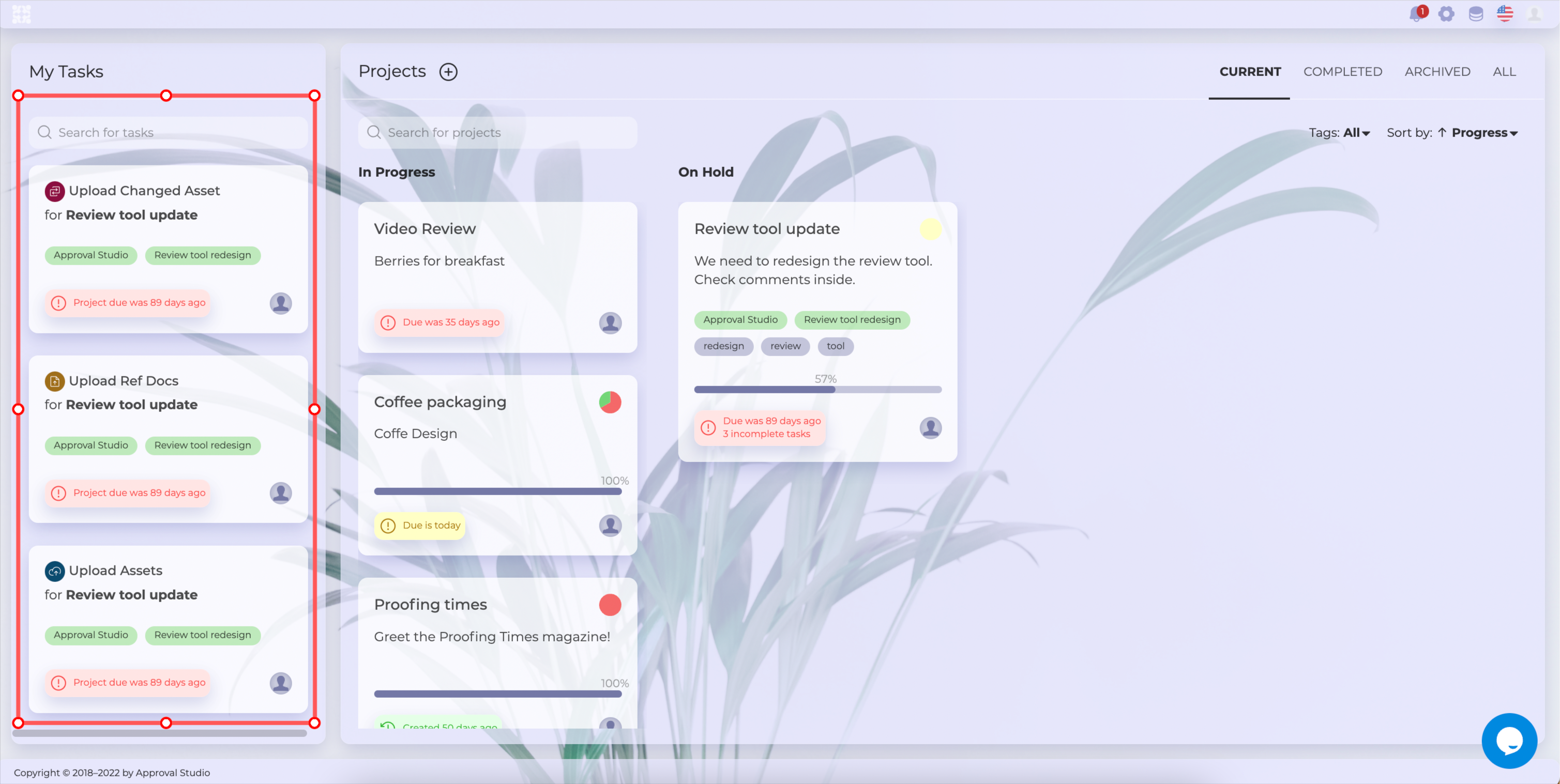
Task: Show the ALL projects tab
Action: (x=1504, y=71)
